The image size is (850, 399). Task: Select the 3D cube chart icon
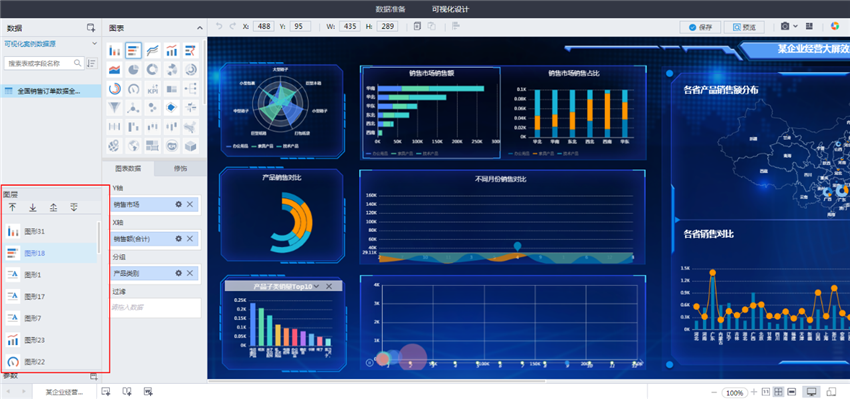[x=190, y=146]
